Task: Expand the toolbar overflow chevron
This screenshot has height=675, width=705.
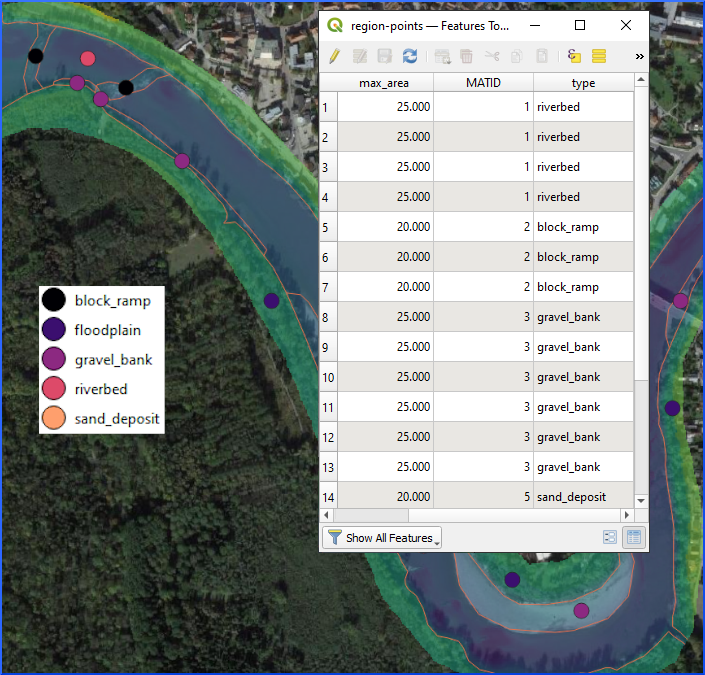Action: pyautogui.click(x=639, y=56)
